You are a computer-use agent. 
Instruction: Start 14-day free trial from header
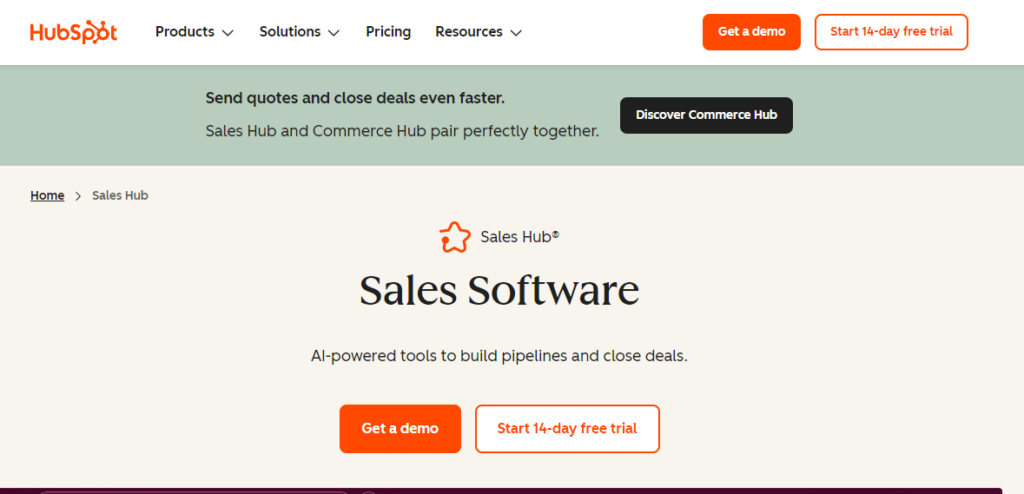point(891,32)
